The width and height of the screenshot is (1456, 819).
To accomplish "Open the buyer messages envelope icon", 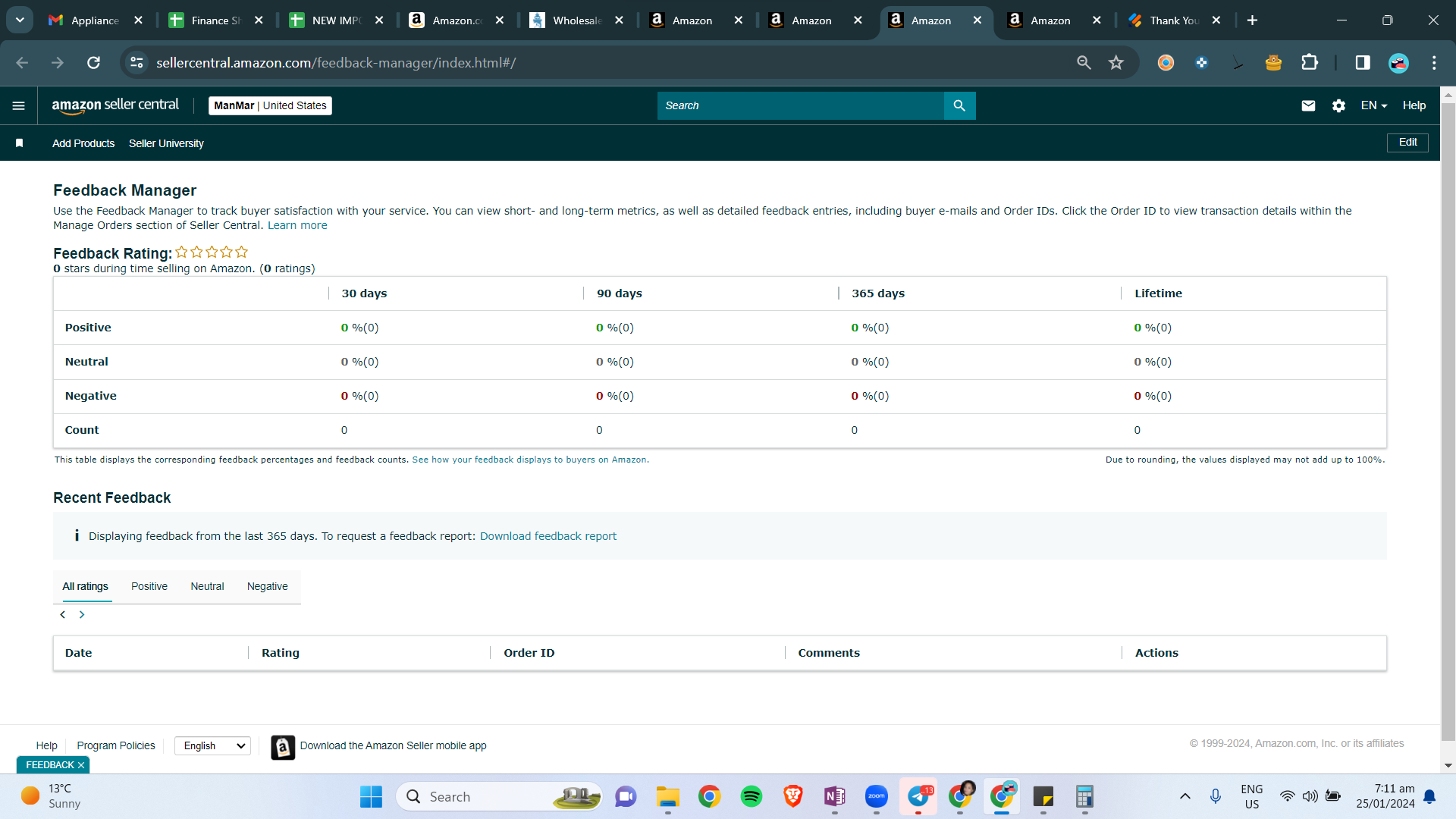I will (x=1308, y=105).
